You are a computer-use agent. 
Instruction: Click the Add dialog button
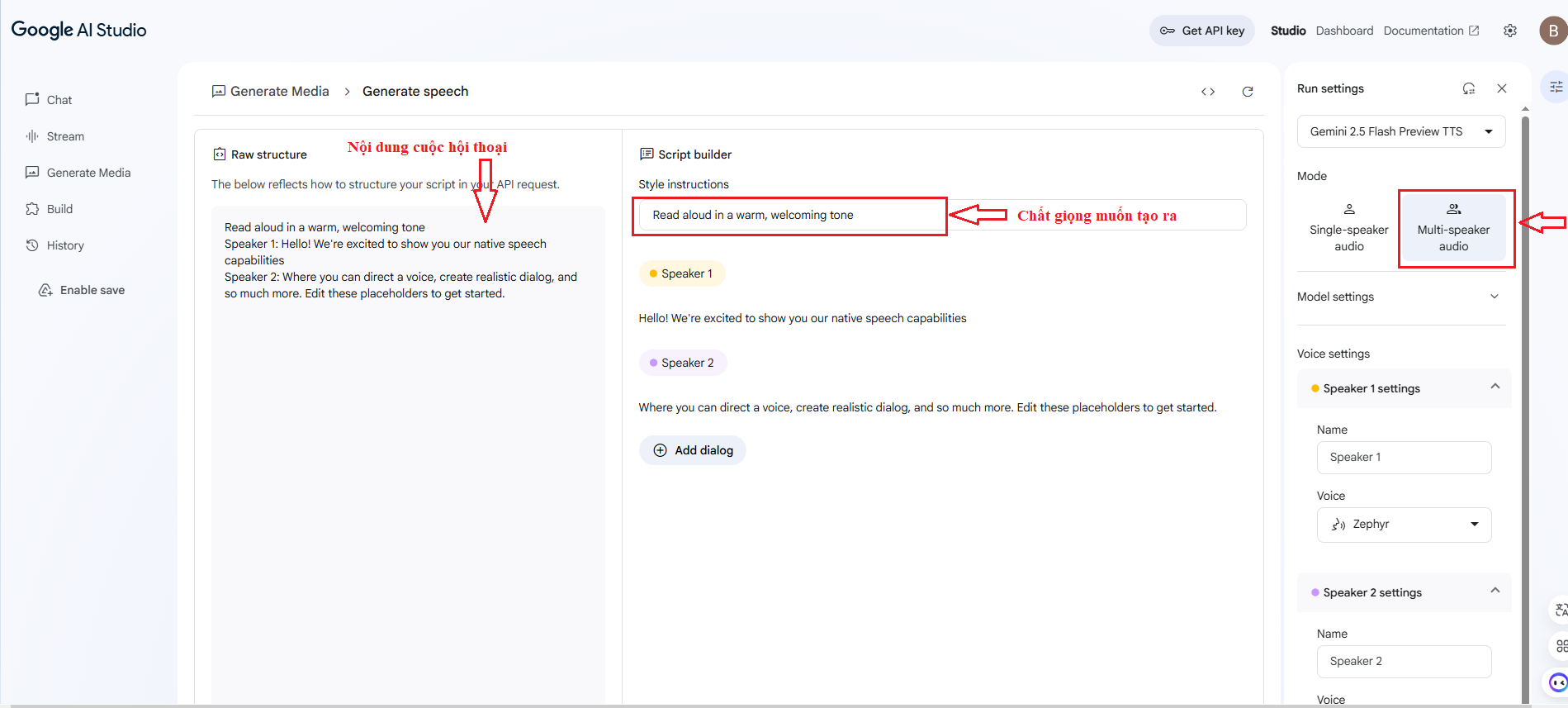693,450
